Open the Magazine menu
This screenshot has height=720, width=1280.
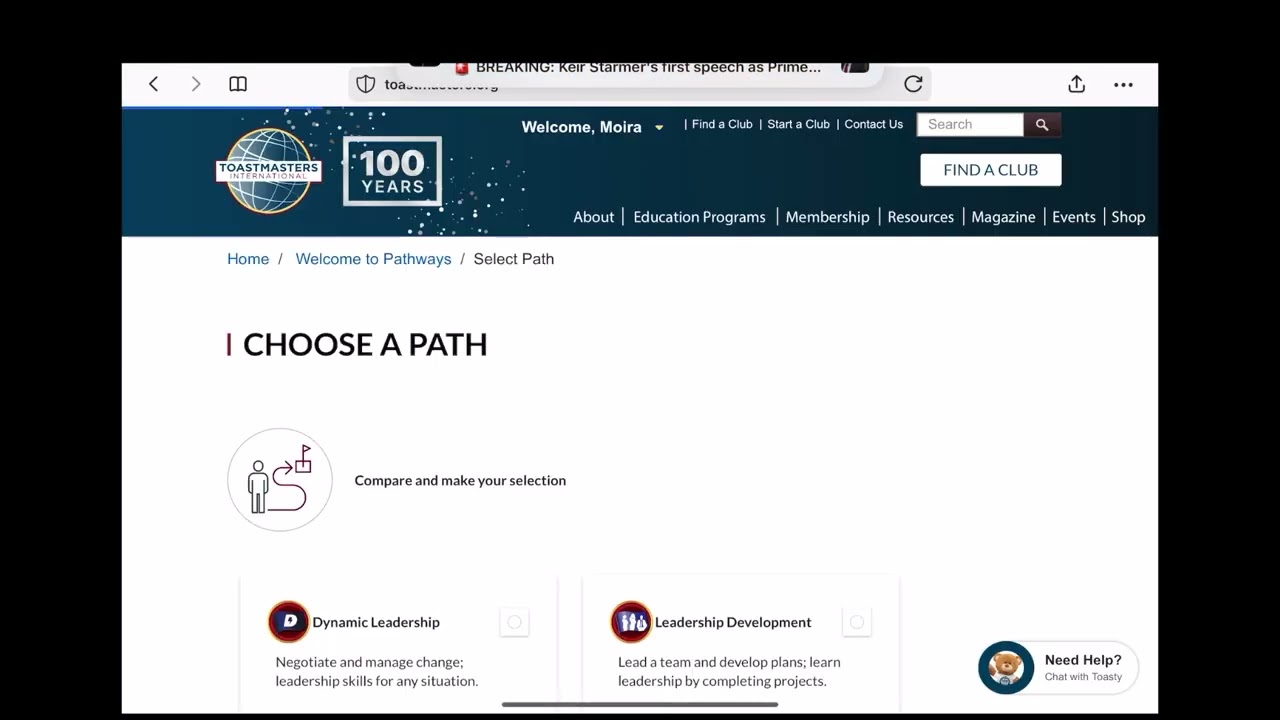coord(1003,217)
